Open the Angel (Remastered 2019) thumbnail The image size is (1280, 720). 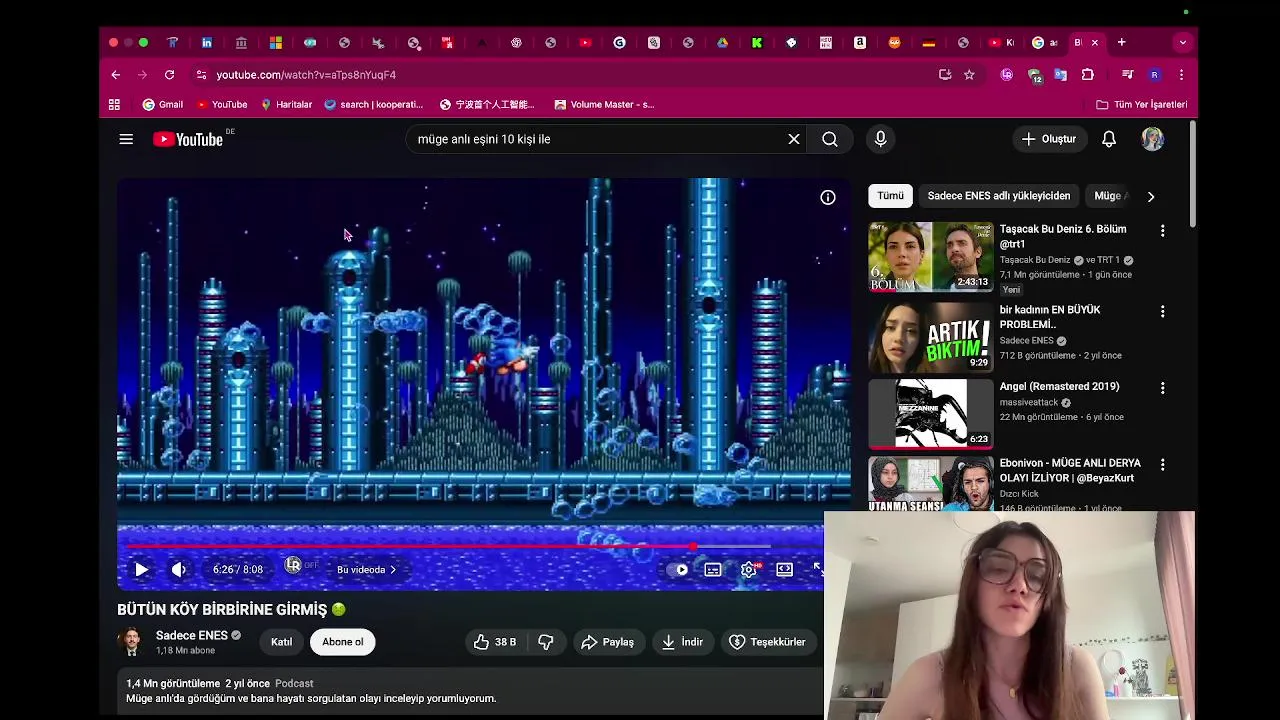click(931, 413)
